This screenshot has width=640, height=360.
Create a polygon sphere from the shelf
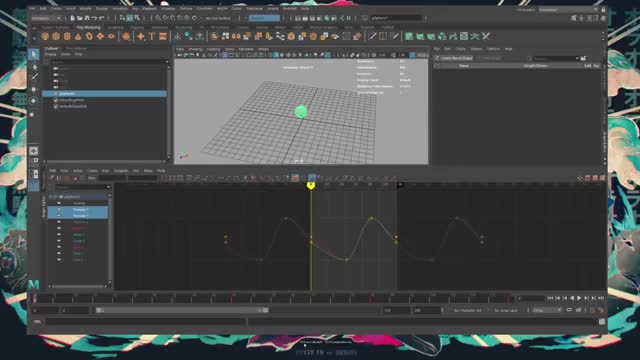[45, 36]
